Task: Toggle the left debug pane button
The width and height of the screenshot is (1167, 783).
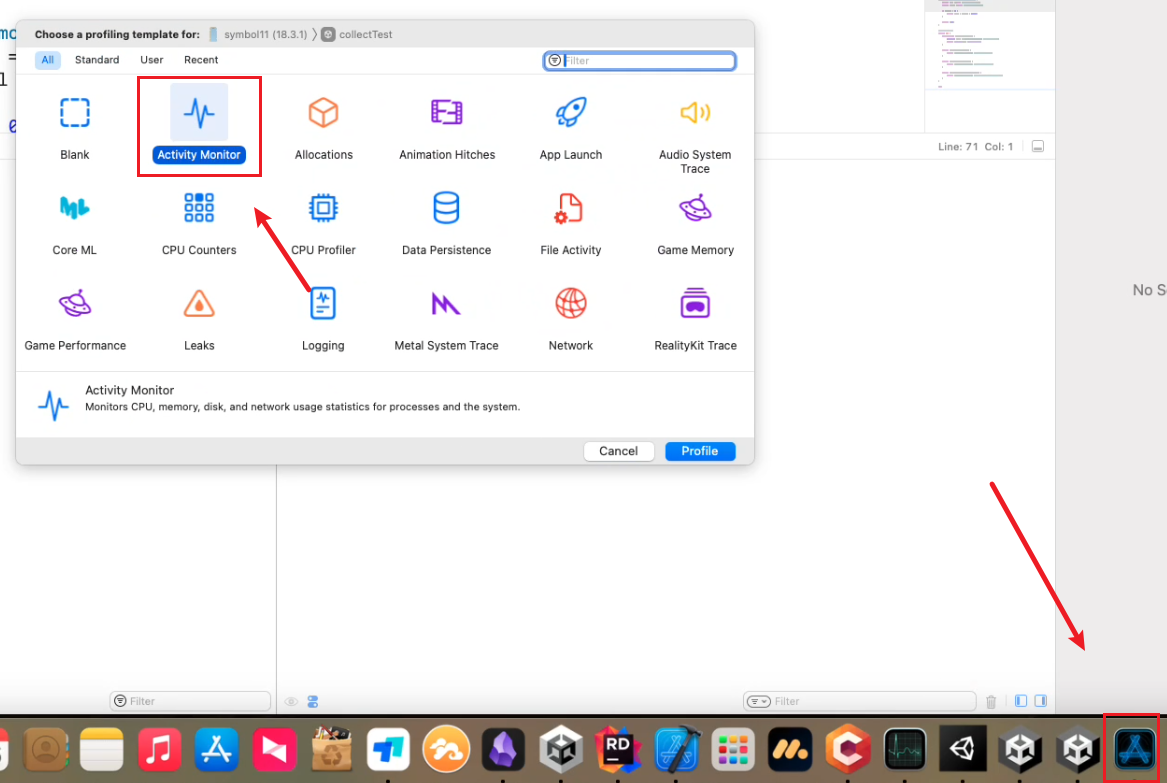Action: coord(1021,701)
